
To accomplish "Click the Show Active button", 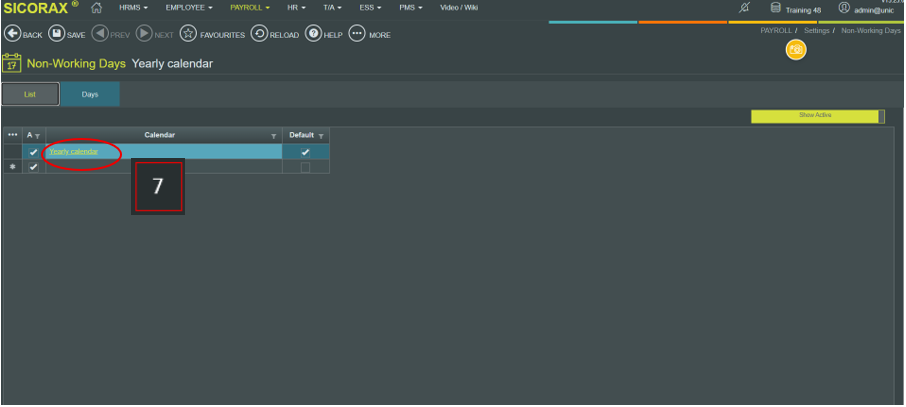I will coord(814,116).
